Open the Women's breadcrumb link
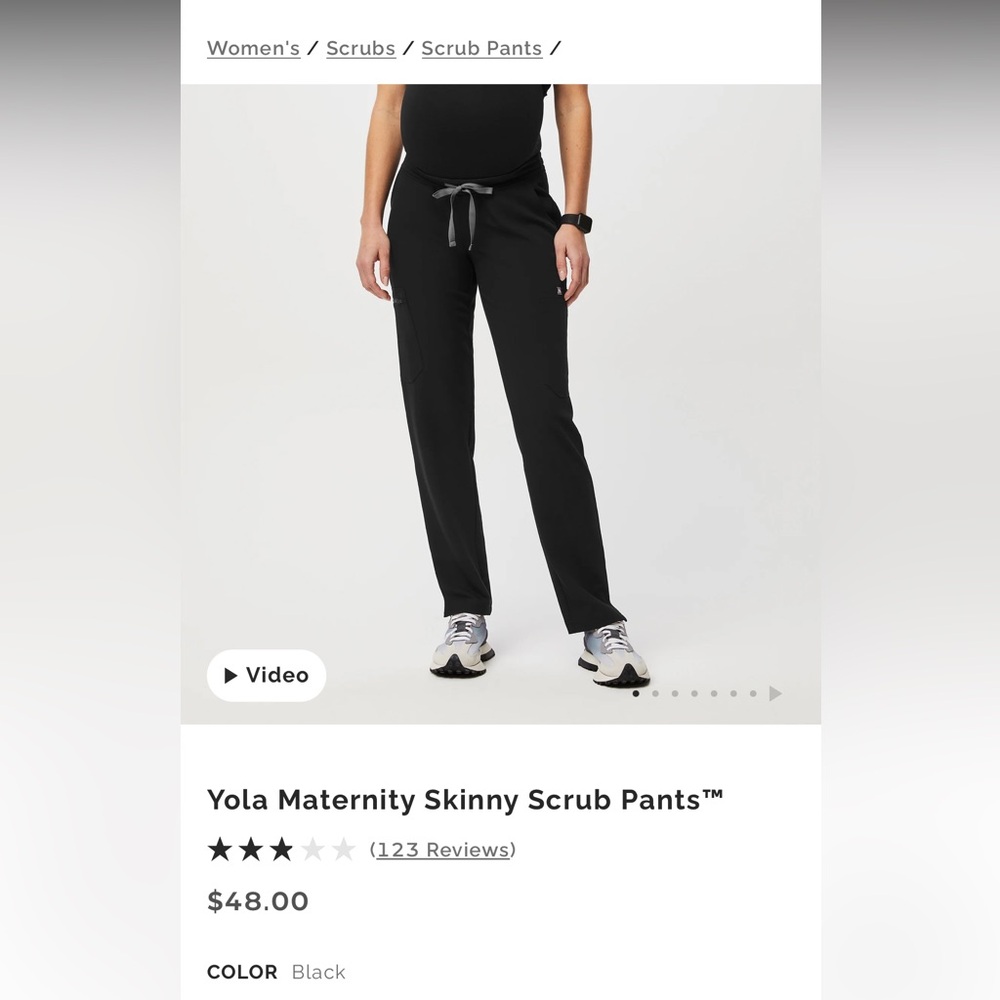The width and height of the screenshot is (1000, 1000). 253,48
